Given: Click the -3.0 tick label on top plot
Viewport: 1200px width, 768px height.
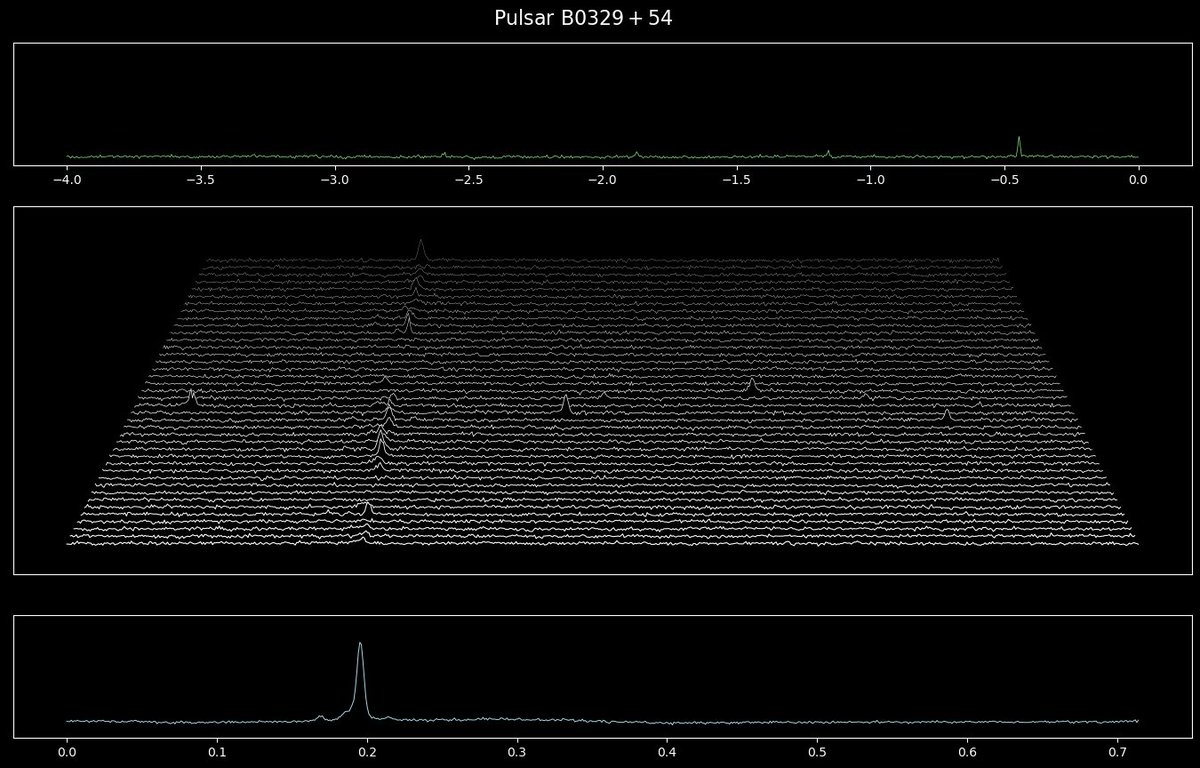Looking at the screenshot, I should [x=334, y=180].
